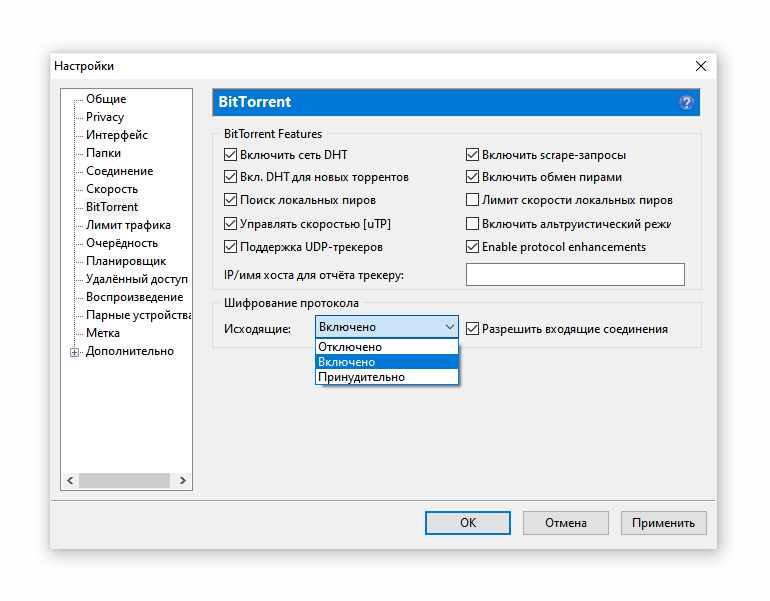Open the help question mark icon
This screenshot has height=601, width=770.
pos(686,103)
